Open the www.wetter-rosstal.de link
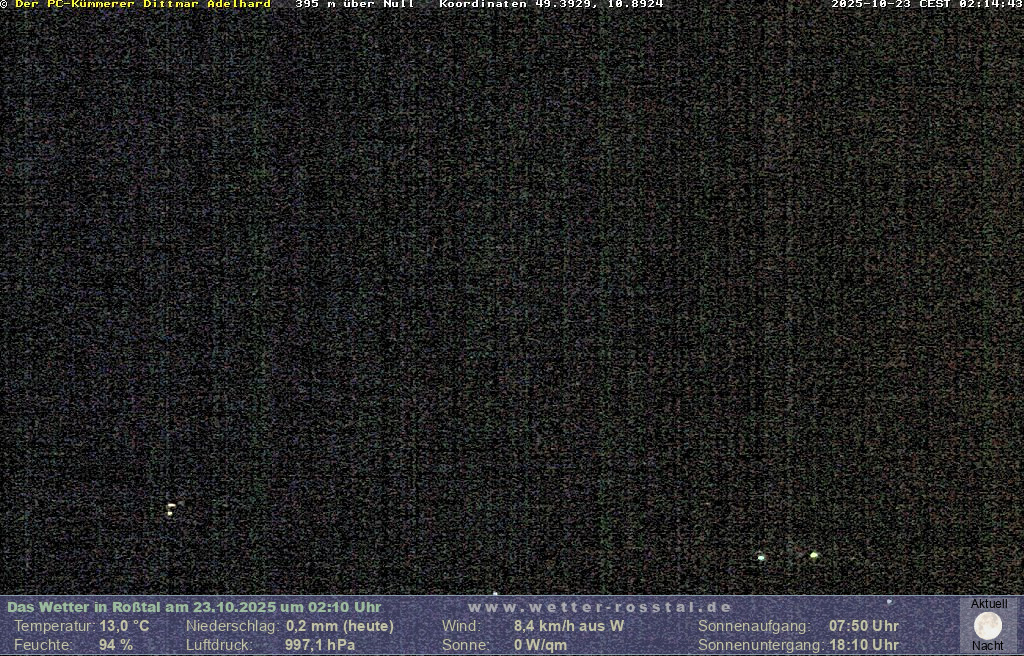Viewport: 1024px width, 656px height. [600, 607]
